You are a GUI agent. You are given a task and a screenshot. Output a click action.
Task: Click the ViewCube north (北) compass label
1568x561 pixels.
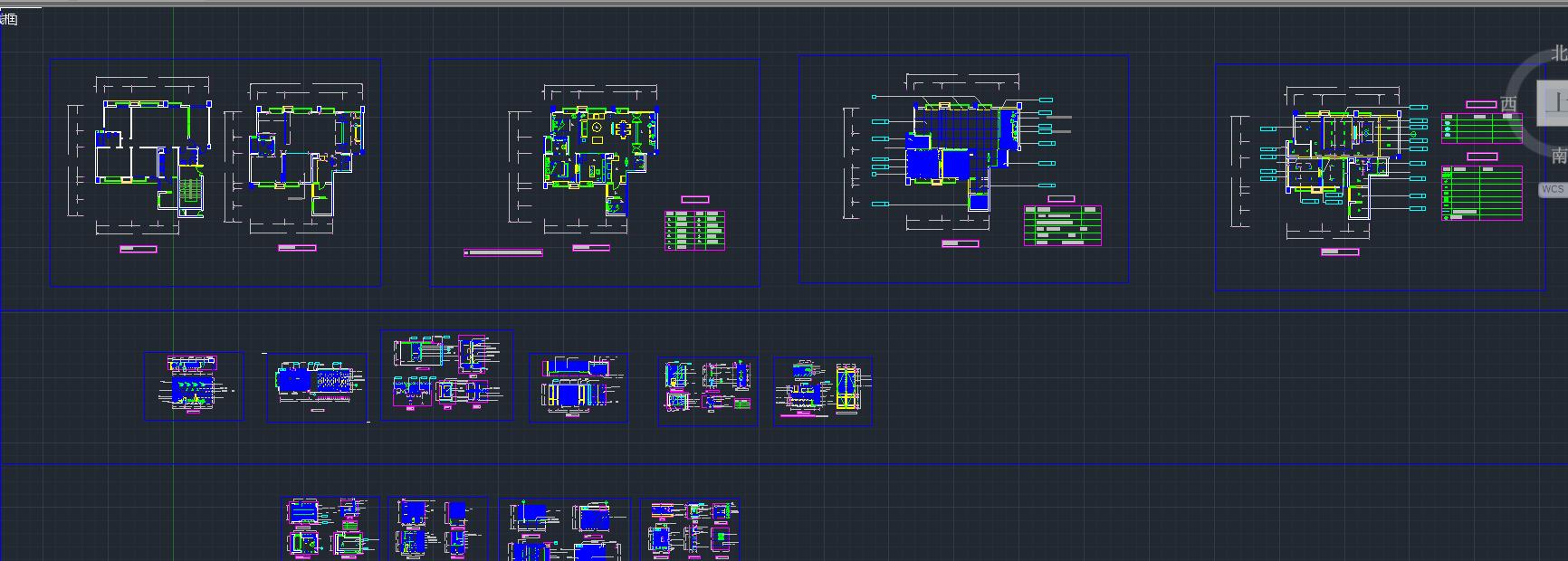(x=1560, y=53)
